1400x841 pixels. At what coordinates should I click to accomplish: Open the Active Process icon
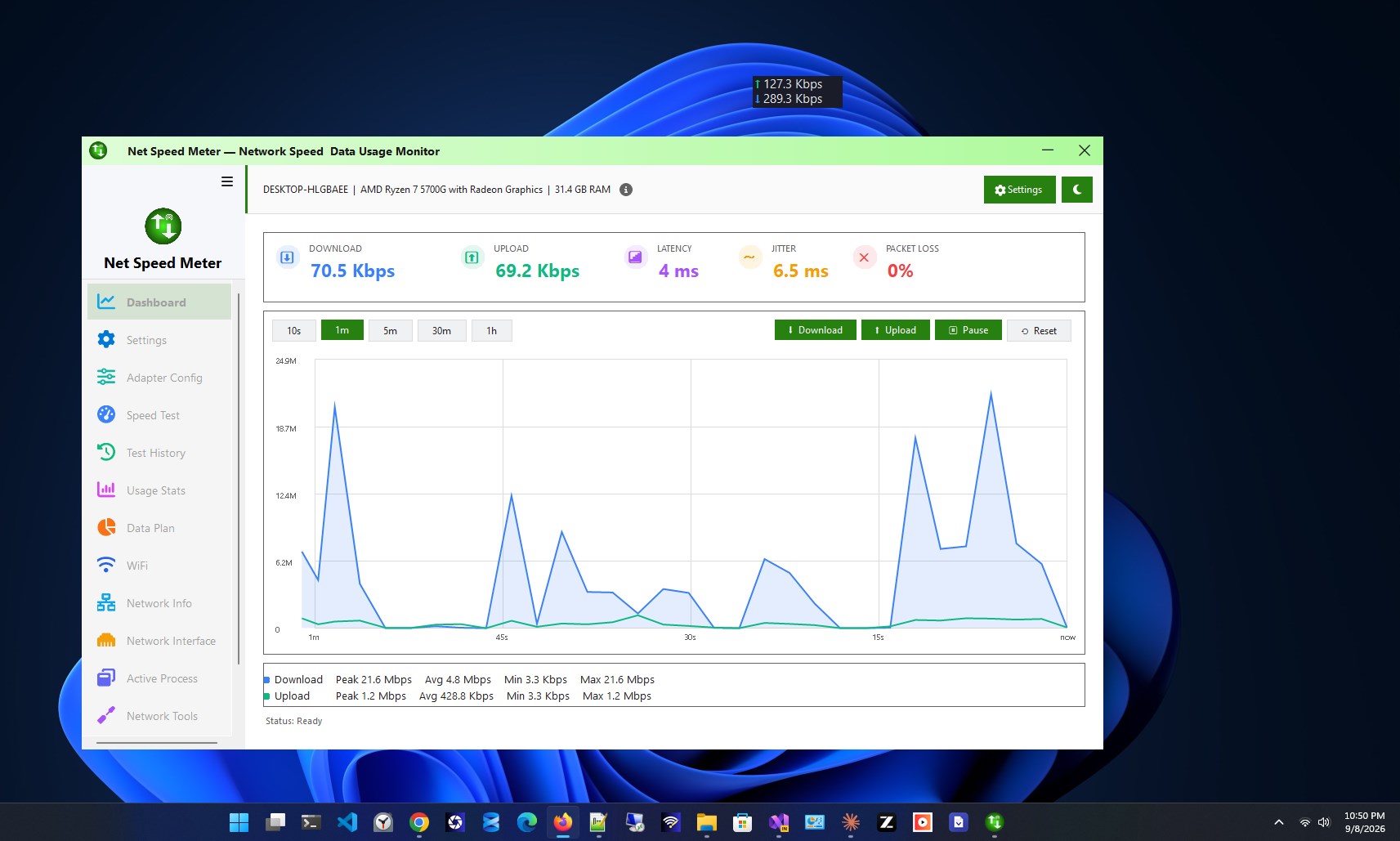(x=106, y=678)
